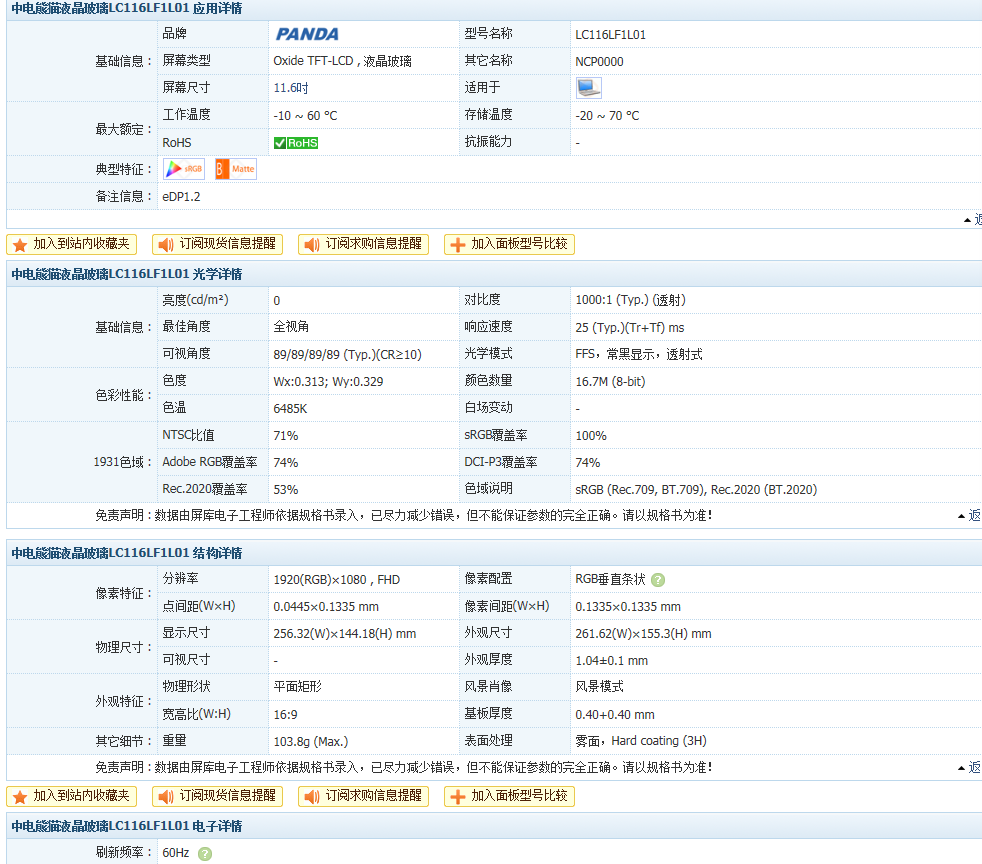Select the eDP1.2 remark text
The width and height of the screenshot is (982, 864).
click(181, 197)
